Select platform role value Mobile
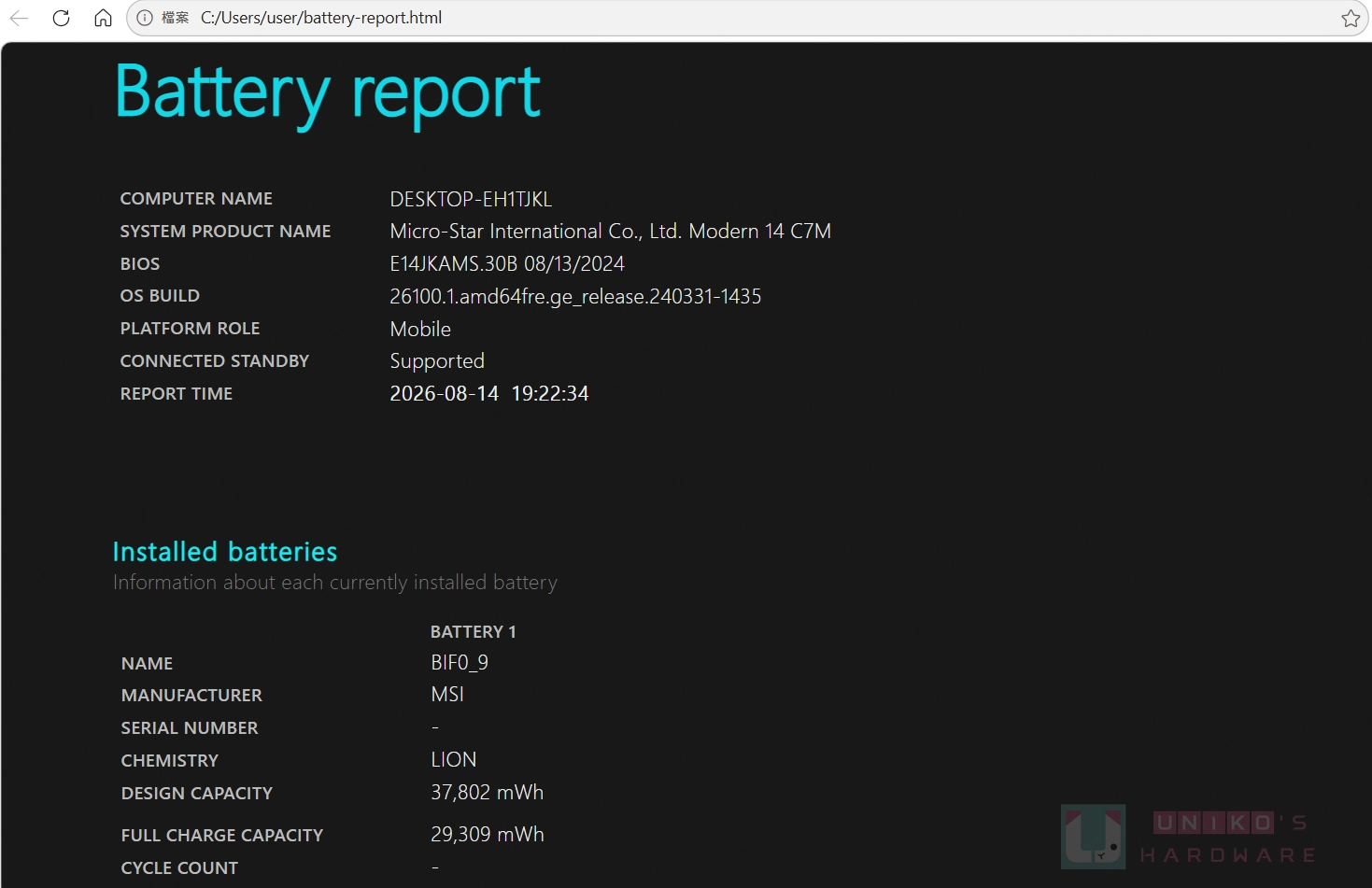The width and height of the screenshot is (1372, 888). point(420,330)
